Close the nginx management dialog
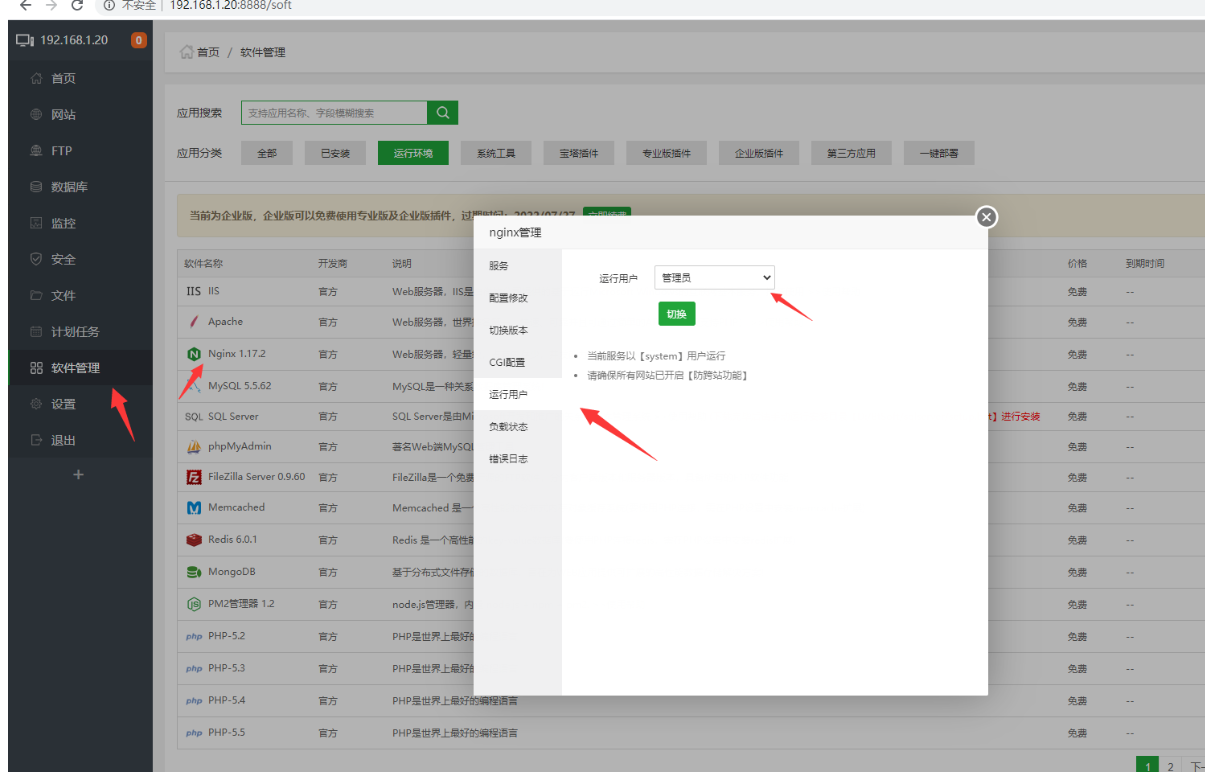1205x772 pixels. (986, 217)
